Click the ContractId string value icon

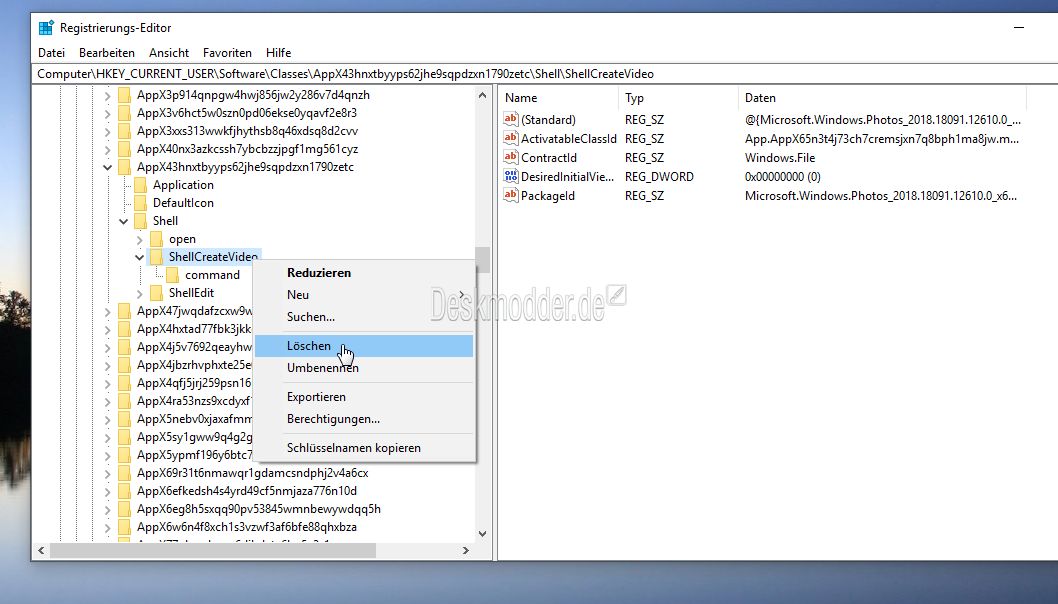(x=511, y=157)
